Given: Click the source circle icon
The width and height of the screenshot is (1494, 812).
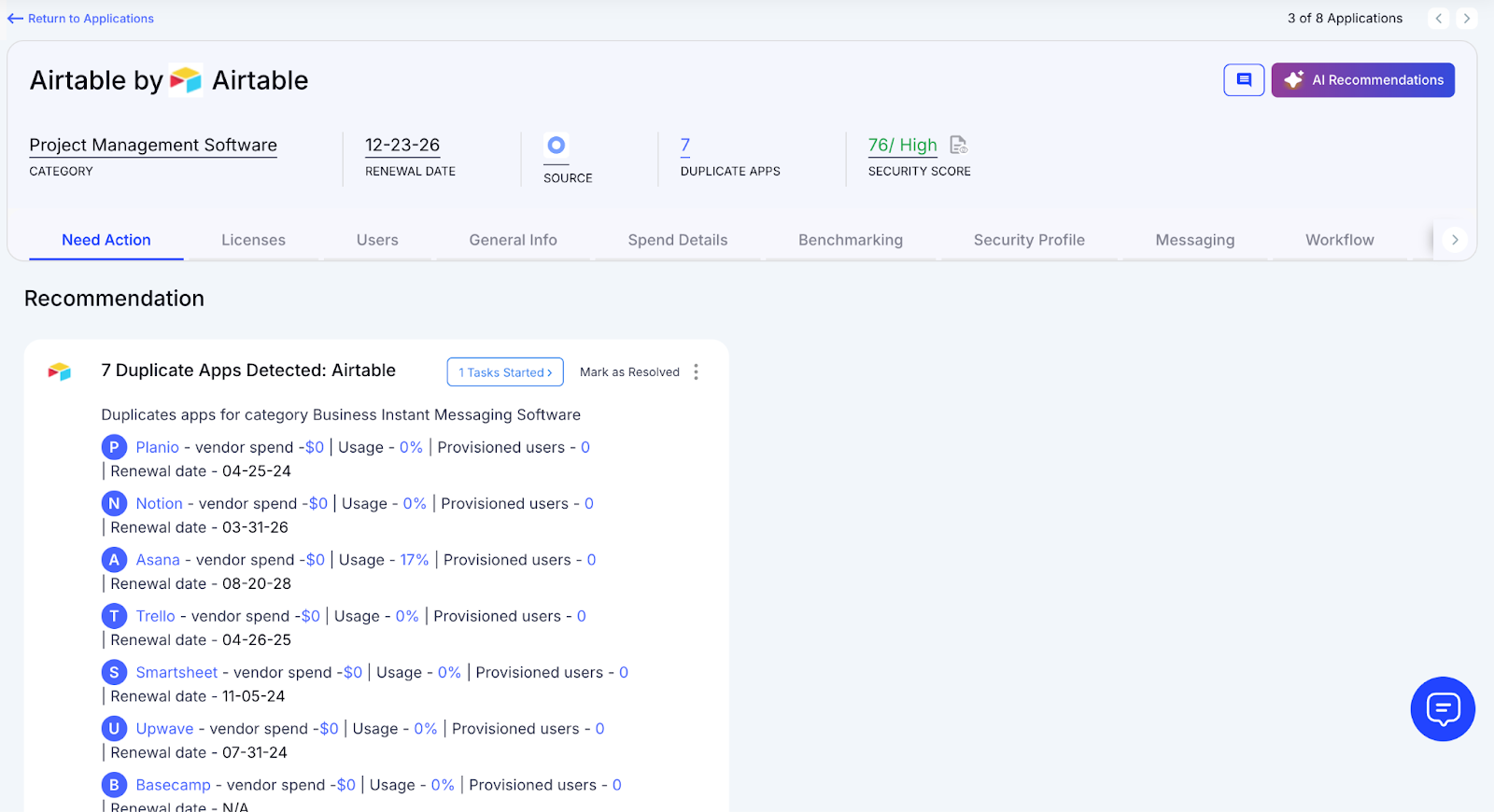Looking at the screenshot, I should coord(557,146).
